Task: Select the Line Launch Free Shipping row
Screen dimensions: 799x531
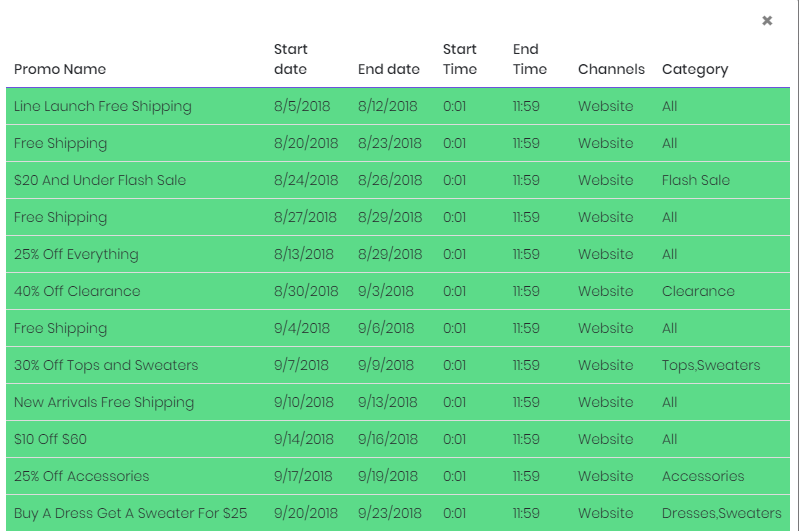Action: tap(103, 106)
